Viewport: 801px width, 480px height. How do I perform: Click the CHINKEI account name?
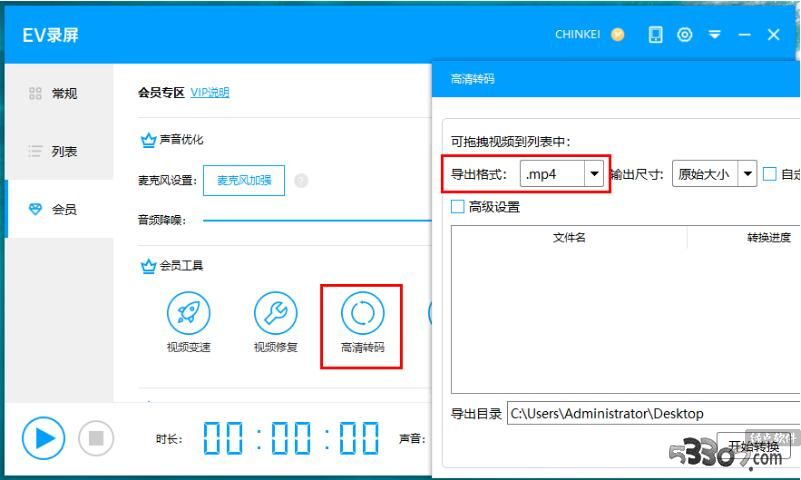point(578,34)
